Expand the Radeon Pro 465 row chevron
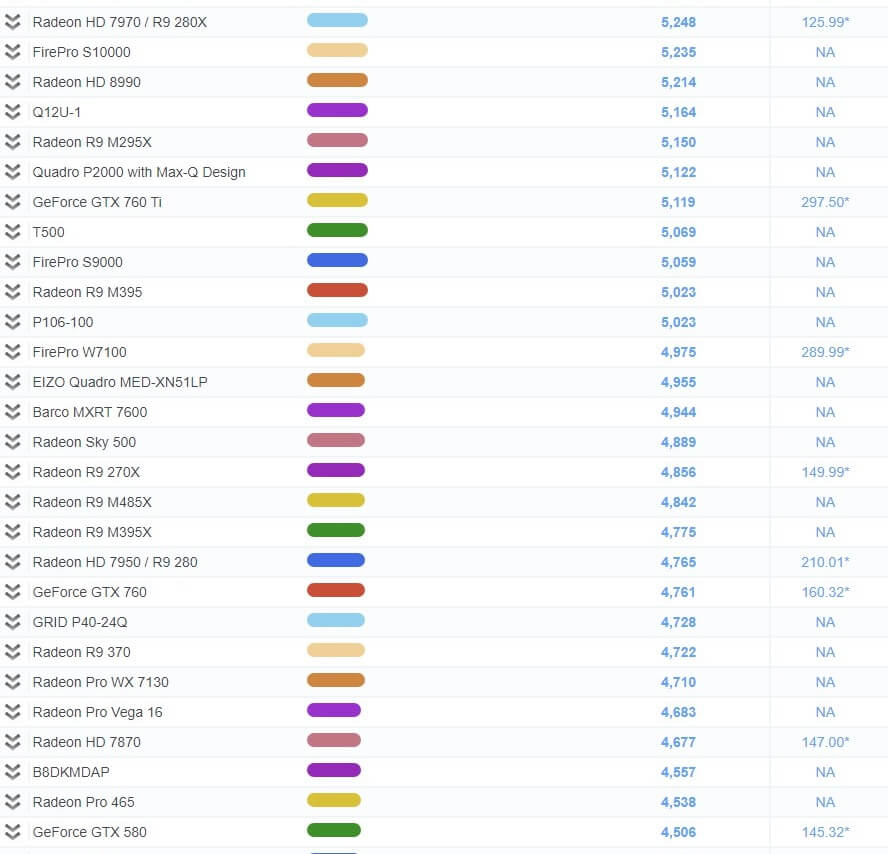This screenshot has width=888, height=854. point(12,802)
